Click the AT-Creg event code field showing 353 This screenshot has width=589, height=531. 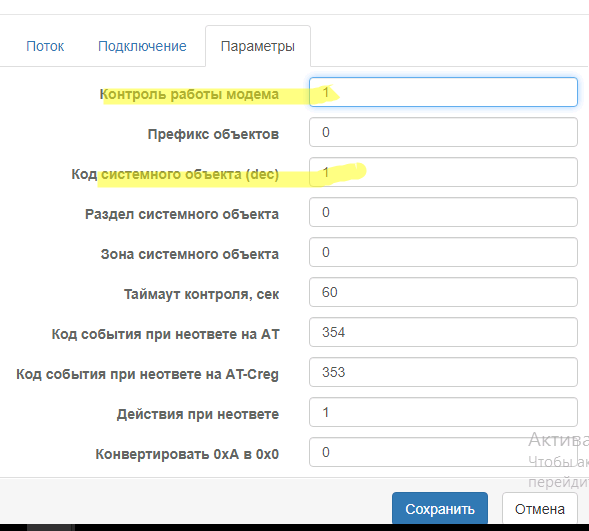coord(443,372)
